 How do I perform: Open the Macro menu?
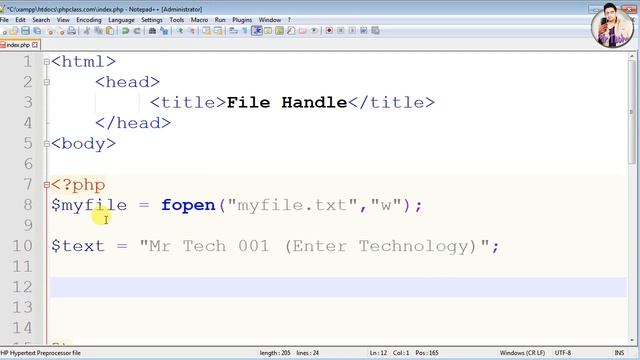click(199, 20)
